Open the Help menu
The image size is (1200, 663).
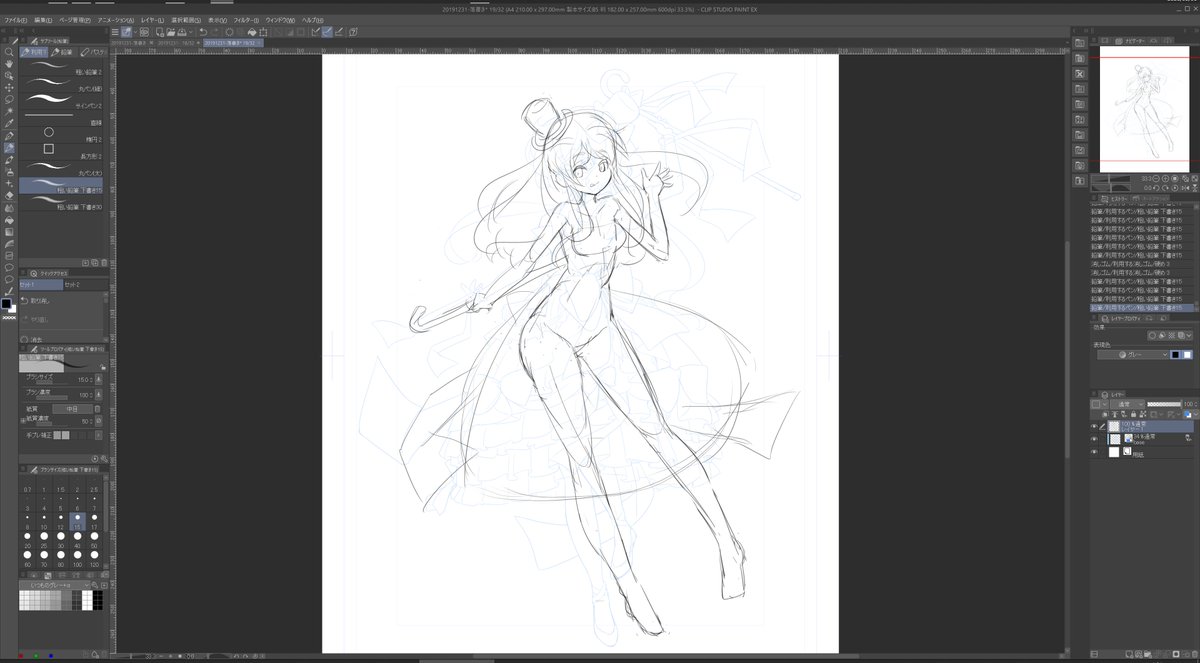[x=311, y=20]
